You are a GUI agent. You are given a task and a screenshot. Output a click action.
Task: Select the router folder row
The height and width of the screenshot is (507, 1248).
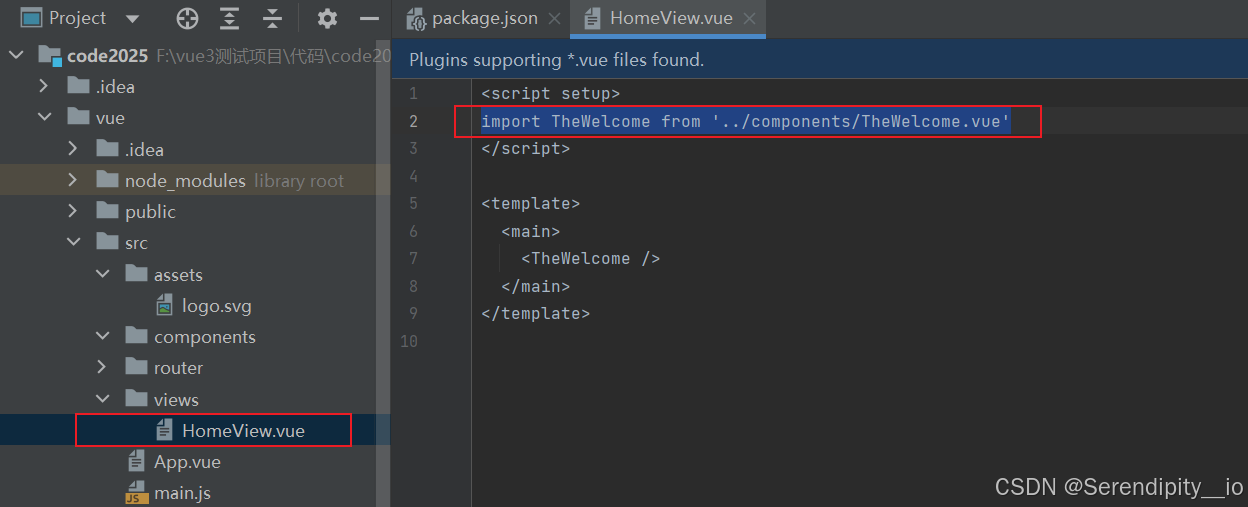click(x=195, y=367)
